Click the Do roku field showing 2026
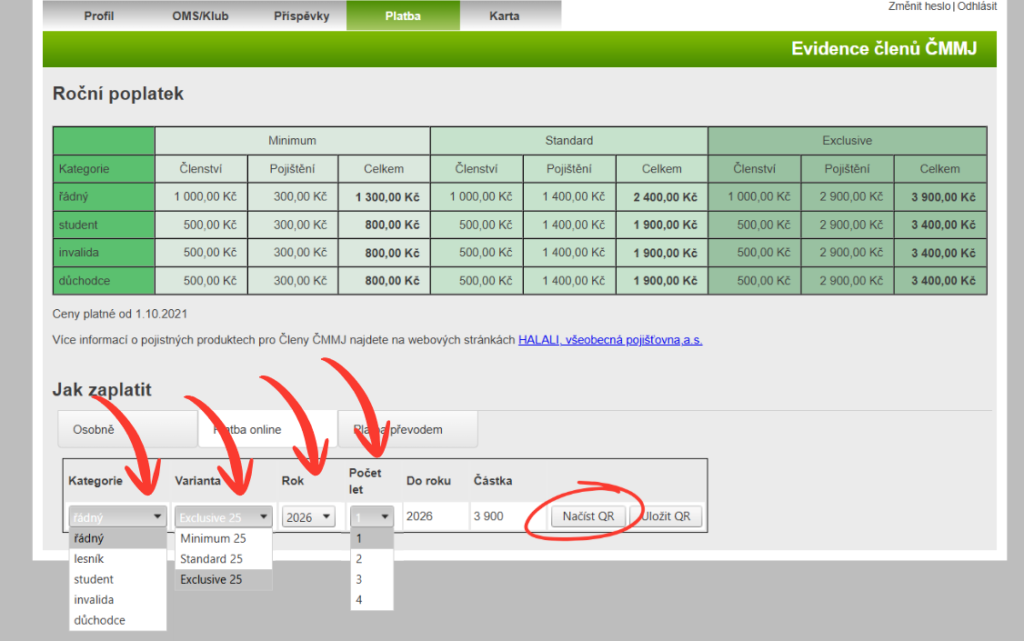This screenshot has width=1024, height=641. tap(434, 516)
